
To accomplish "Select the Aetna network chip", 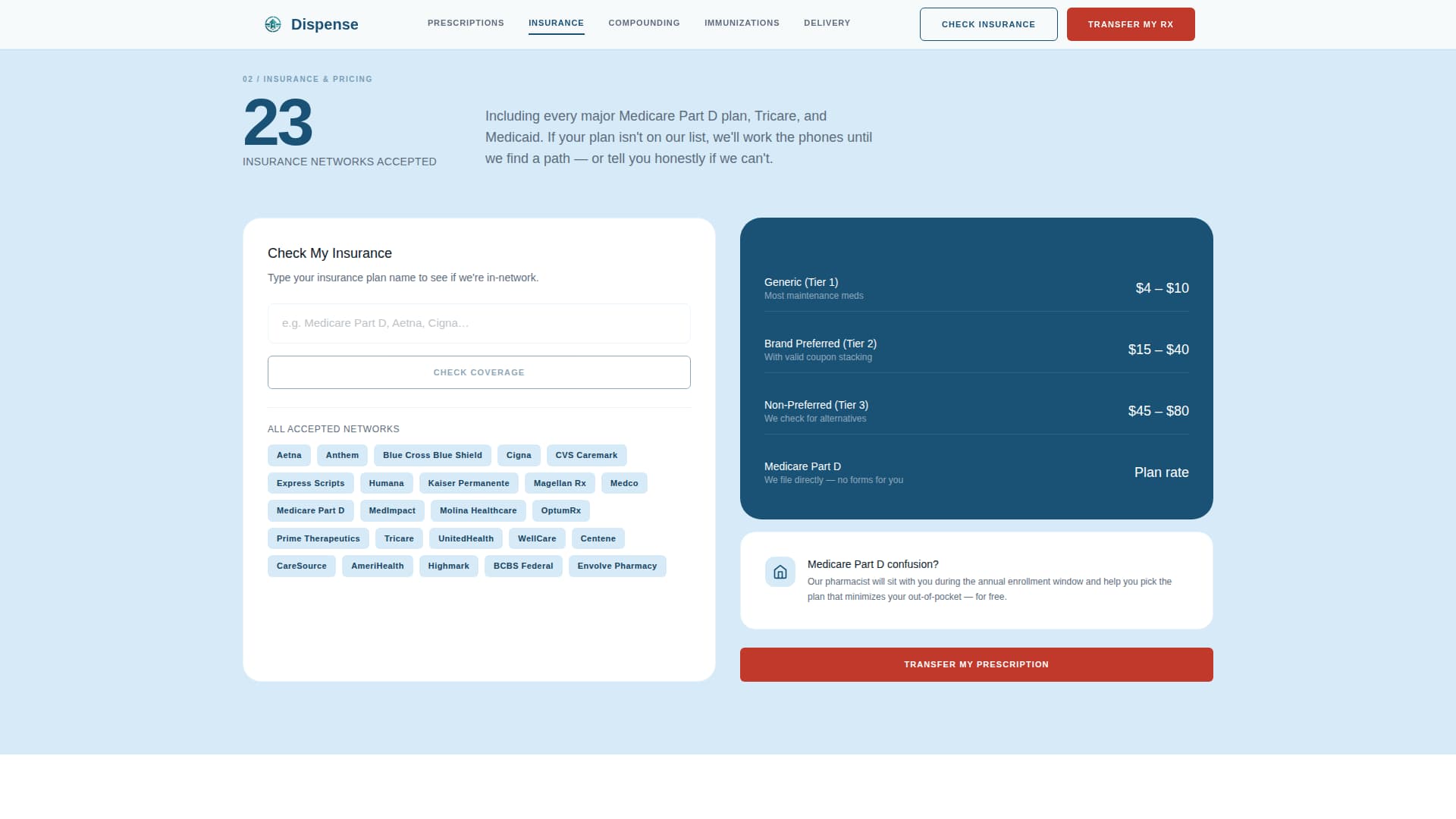I will pyautogui.click(x=289, y=455).
